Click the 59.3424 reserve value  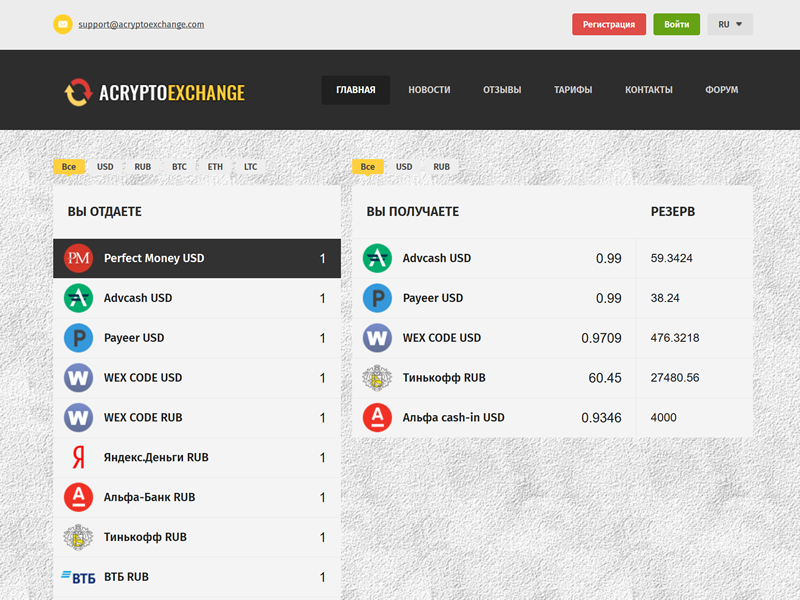coord(671,258)
